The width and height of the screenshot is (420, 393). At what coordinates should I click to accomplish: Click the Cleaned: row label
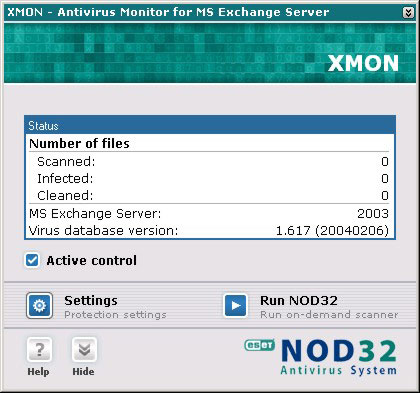(x=65, y=196)
